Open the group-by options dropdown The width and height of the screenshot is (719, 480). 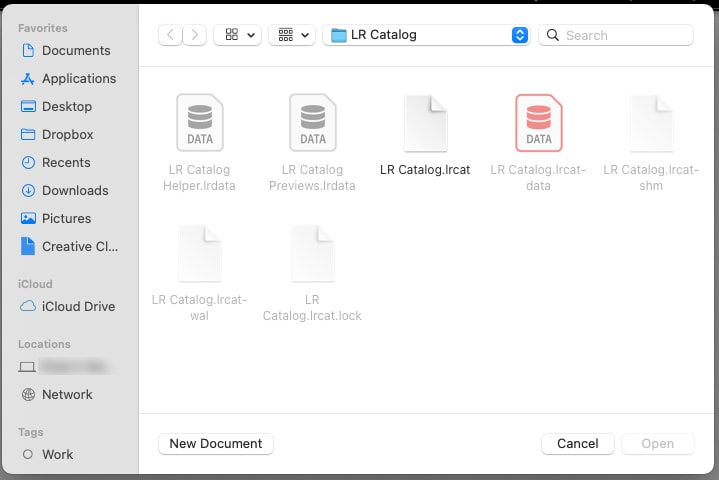[x=292, y=35]
